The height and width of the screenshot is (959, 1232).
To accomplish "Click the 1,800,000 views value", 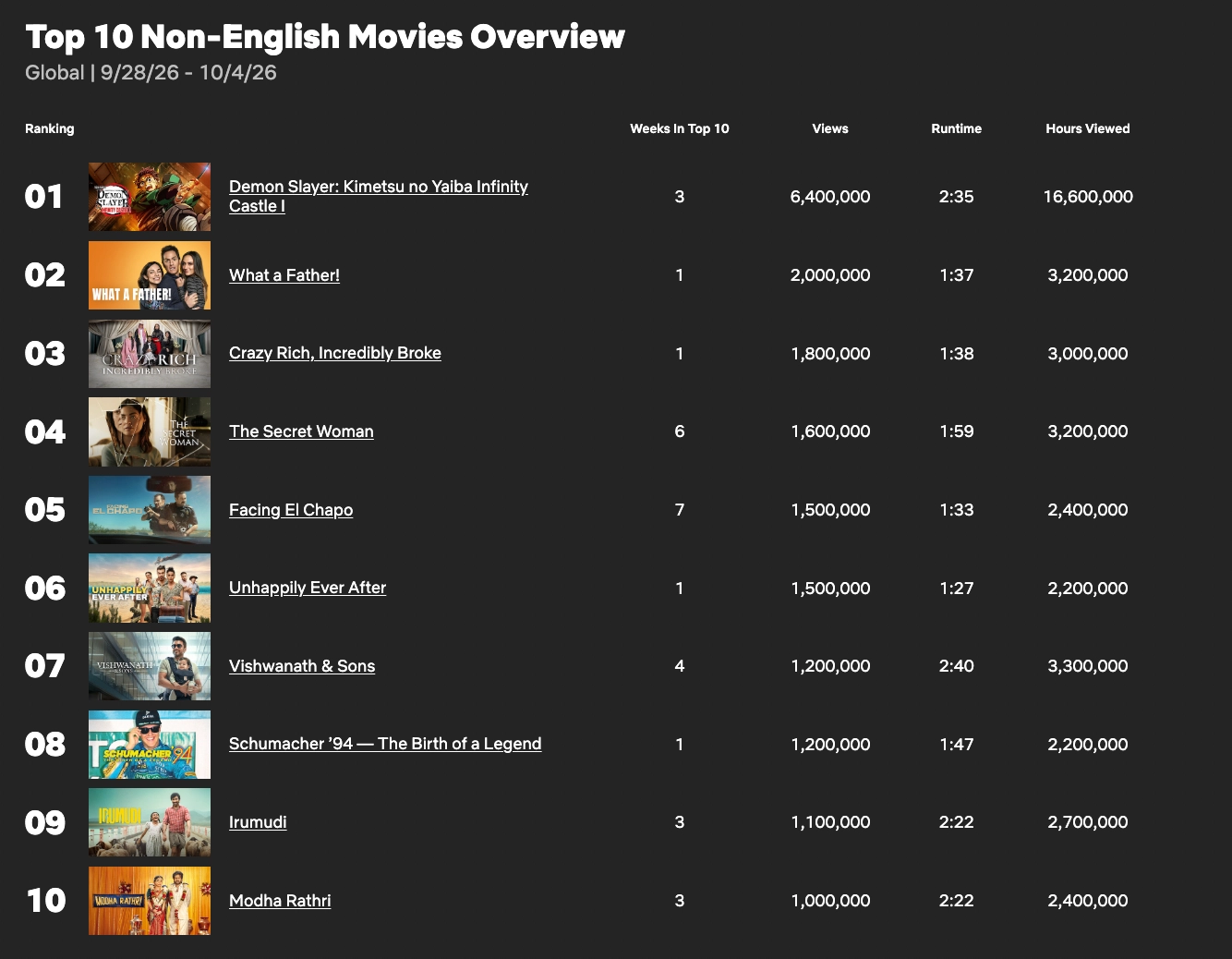I will coord(830,354).
